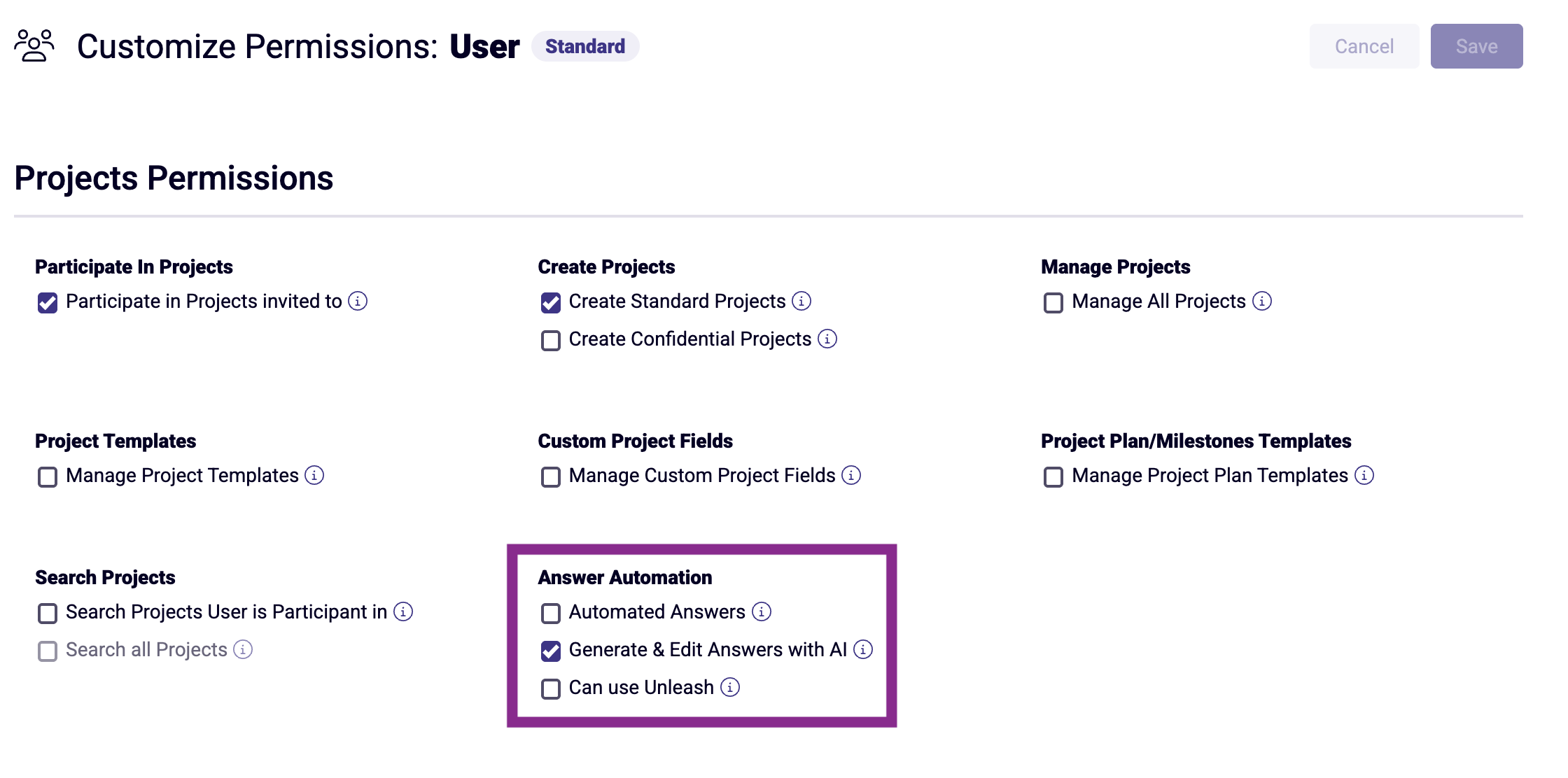Click the Project Plan/Milestones Templates title
This screenshot has height=778, width=1568.
pos(1196,441)
